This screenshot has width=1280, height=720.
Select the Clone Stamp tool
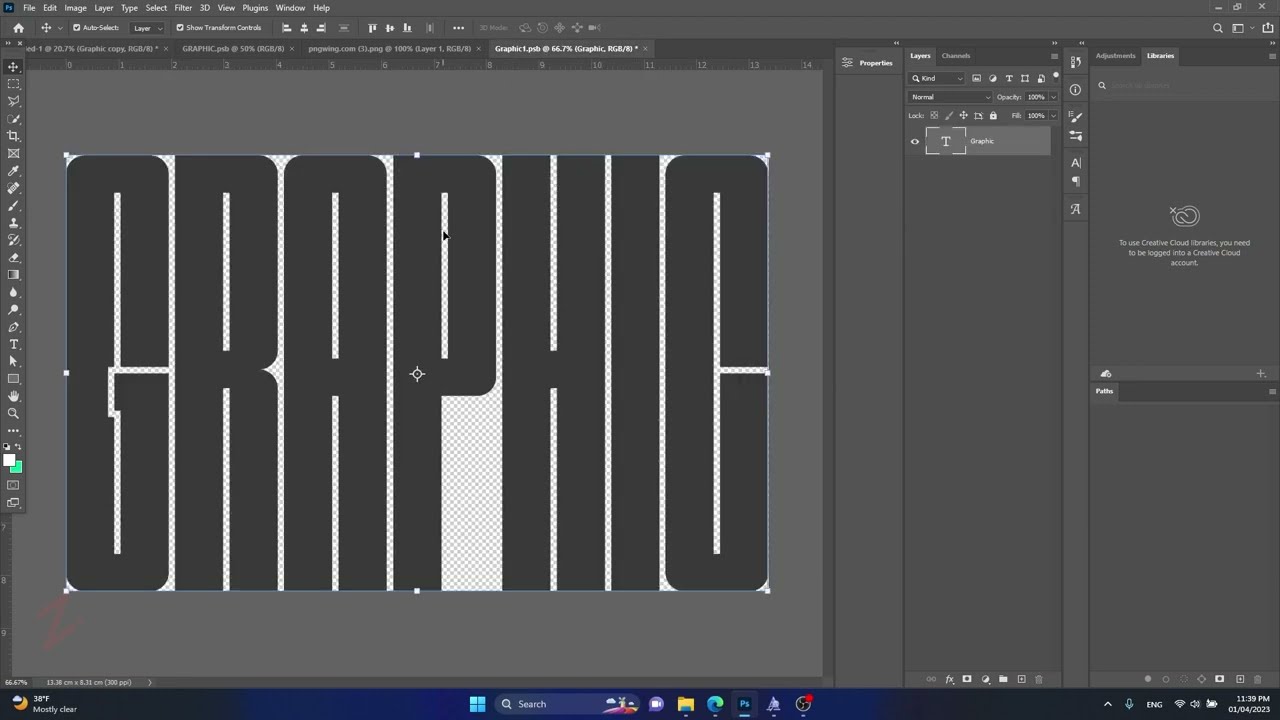coord(14,223)
